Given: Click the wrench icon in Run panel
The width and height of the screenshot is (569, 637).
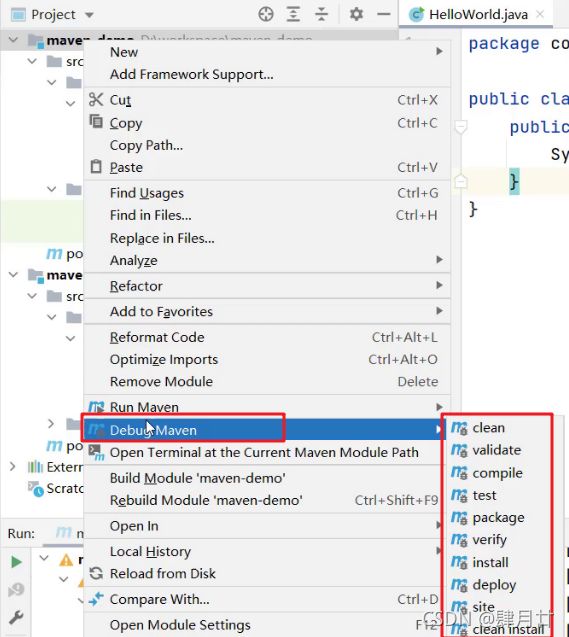Looking at the screenshot, I should point(16,618).
